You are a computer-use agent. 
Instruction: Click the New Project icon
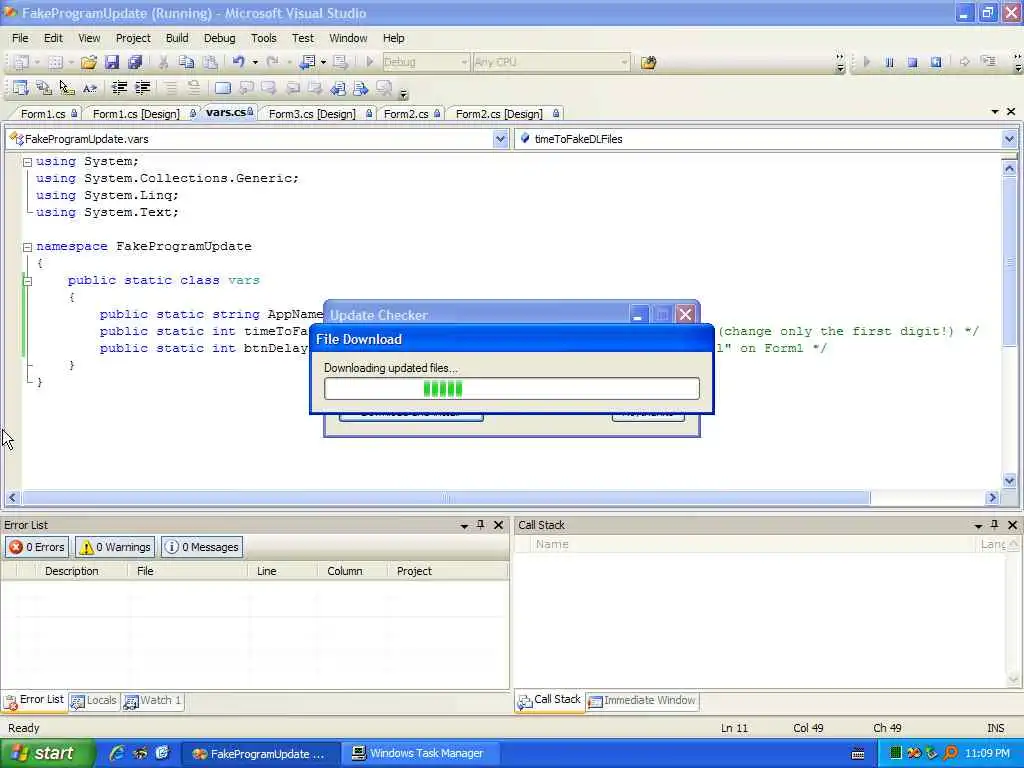click(x=21, y=62)
